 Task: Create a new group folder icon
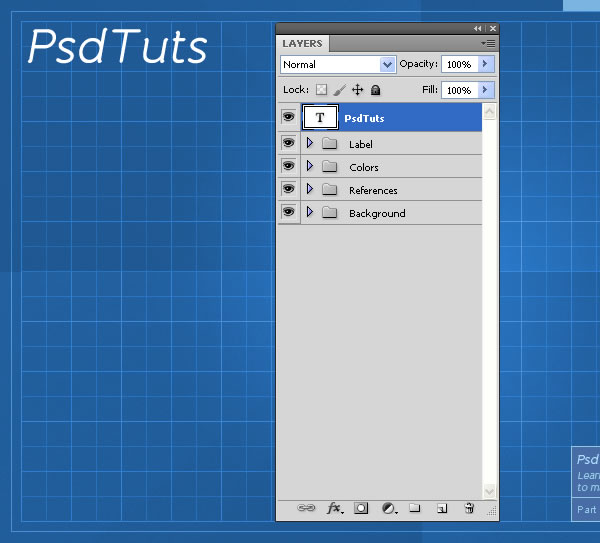[x=415, y=508]
